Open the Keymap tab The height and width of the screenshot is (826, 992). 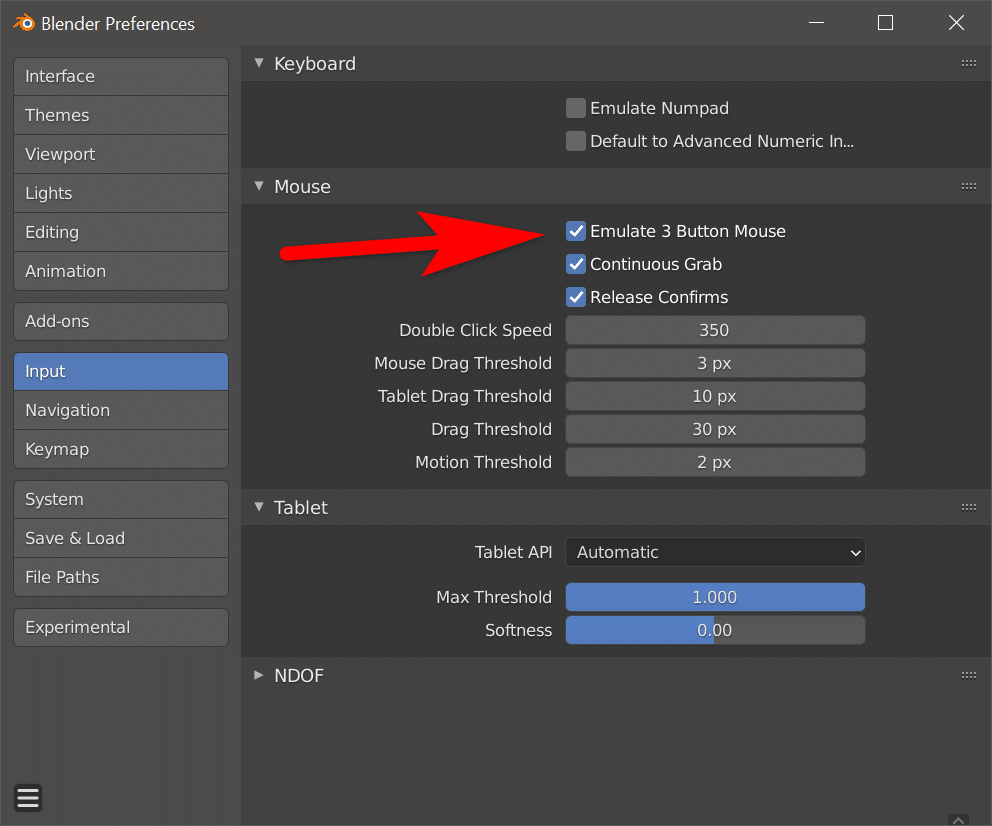click(x=121, y=450)
